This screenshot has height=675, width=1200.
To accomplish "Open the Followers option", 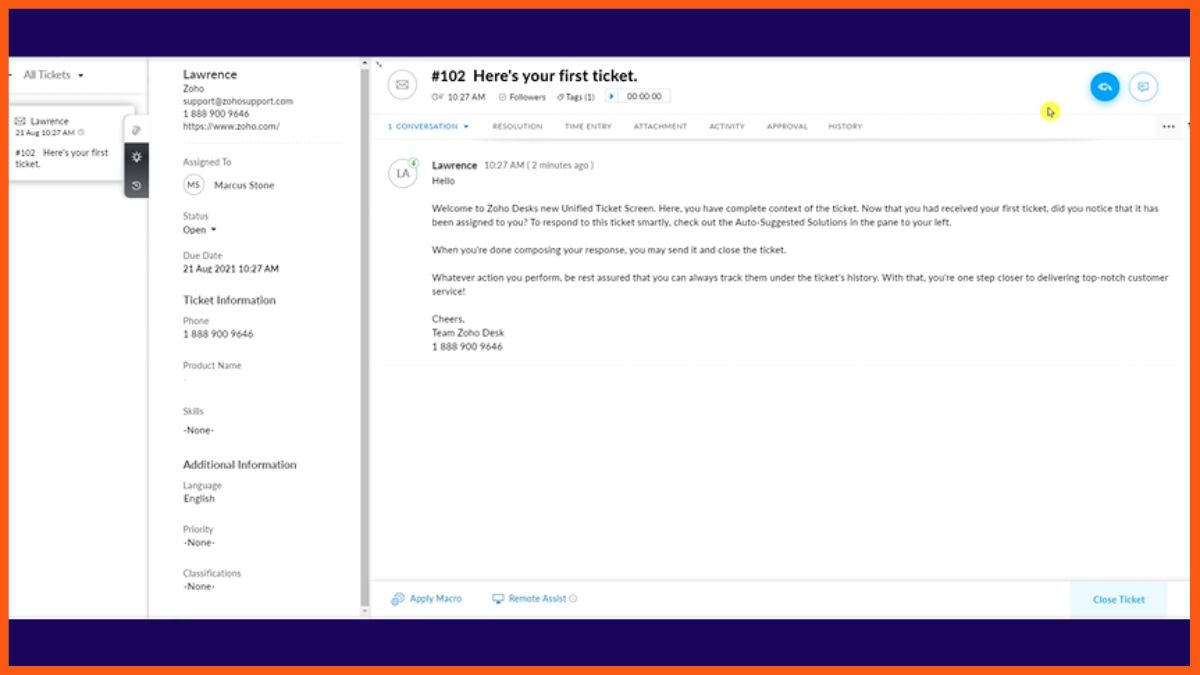I will [x=522, y=97].
